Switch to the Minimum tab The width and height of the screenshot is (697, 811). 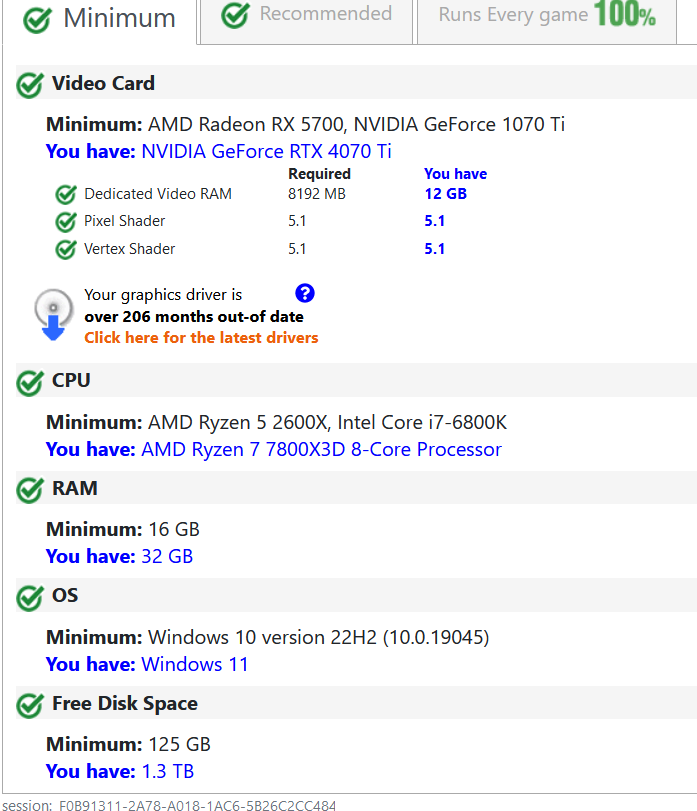(x=99, y=20)
